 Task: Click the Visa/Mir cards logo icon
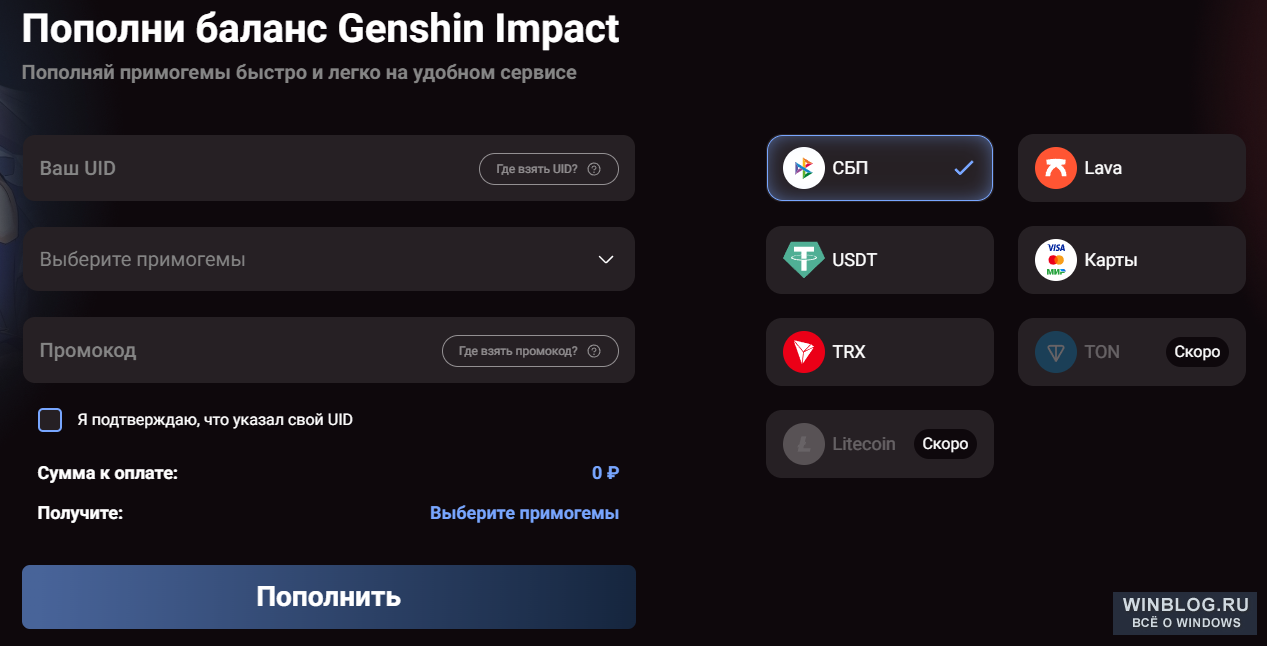tap(1056, 260)
